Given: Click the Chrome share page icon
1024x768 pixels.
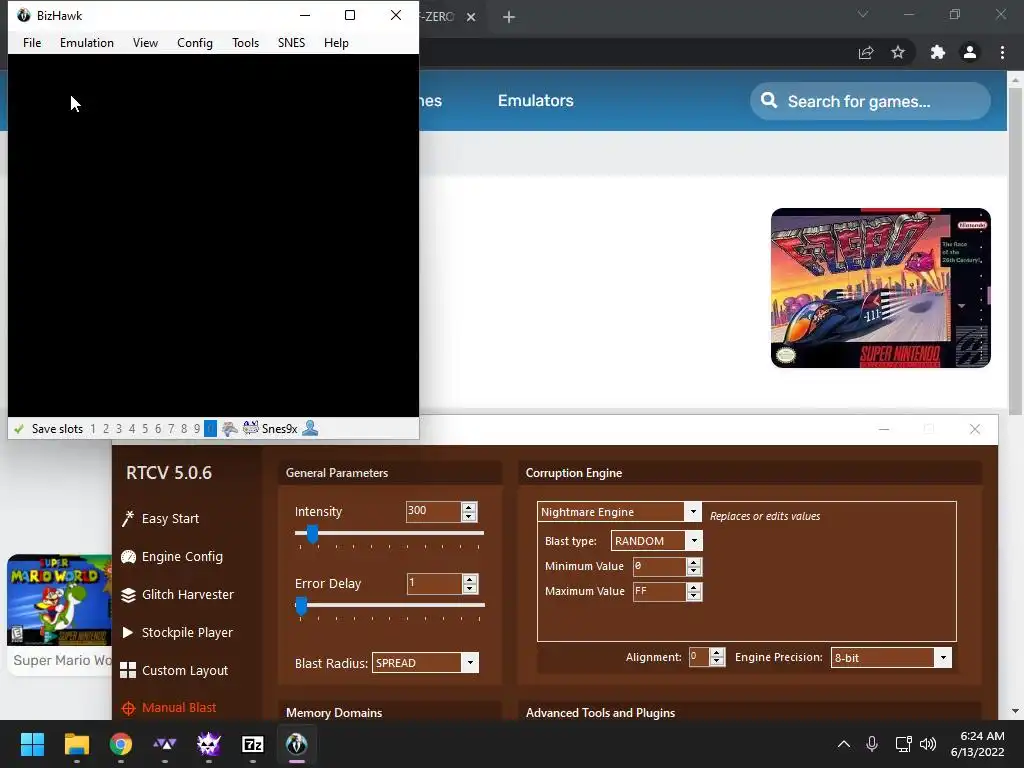Looking at the screenshot, I should tap(866, 53).
